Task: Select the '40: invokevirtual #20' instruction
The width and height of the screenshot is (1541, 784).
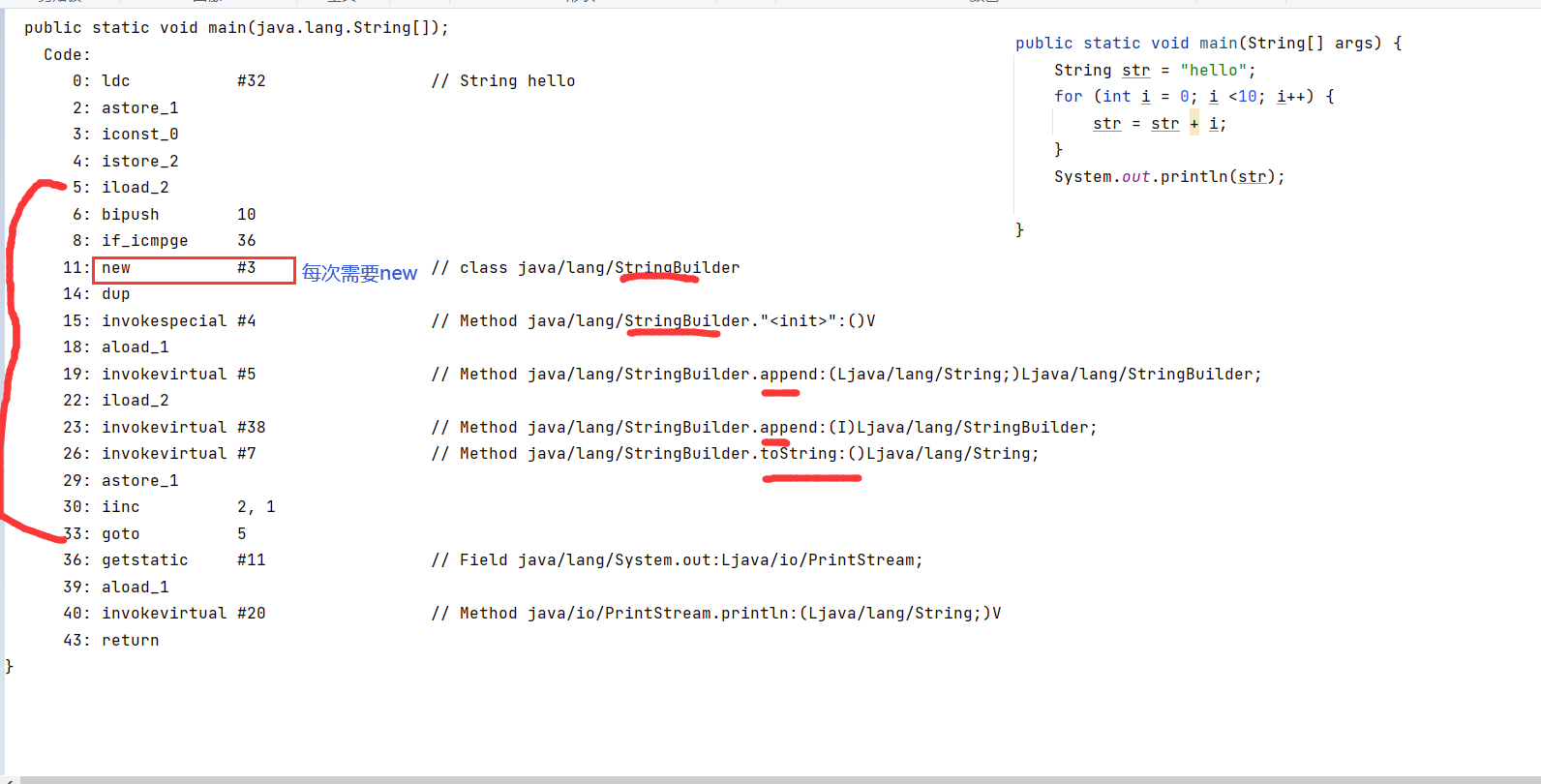Action: pos(165,614)
